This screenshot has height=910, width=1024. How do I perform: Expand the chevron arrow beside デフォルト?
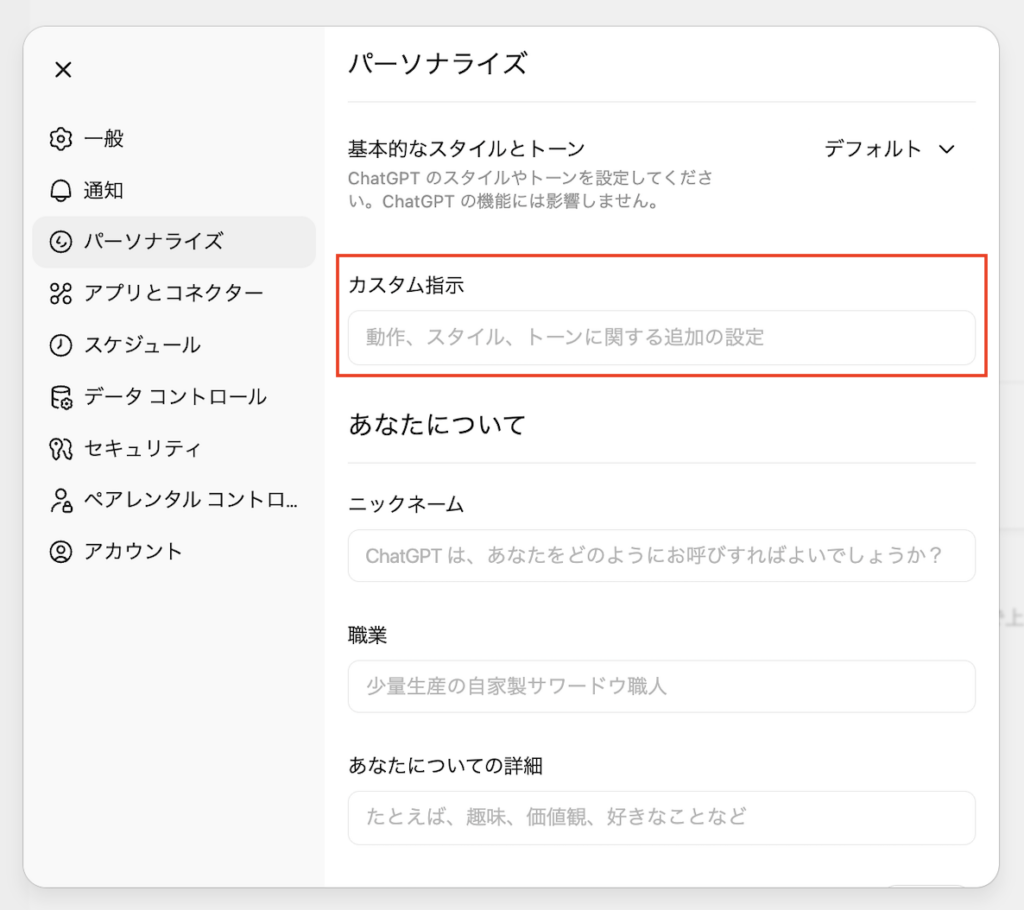tap(946, 149)
